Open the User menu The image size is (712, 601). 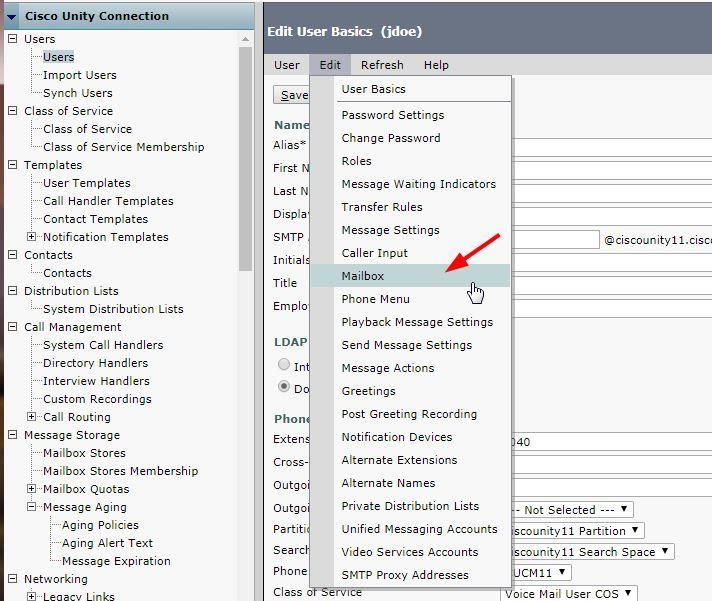pyautogui.click(x=287, y=65)
